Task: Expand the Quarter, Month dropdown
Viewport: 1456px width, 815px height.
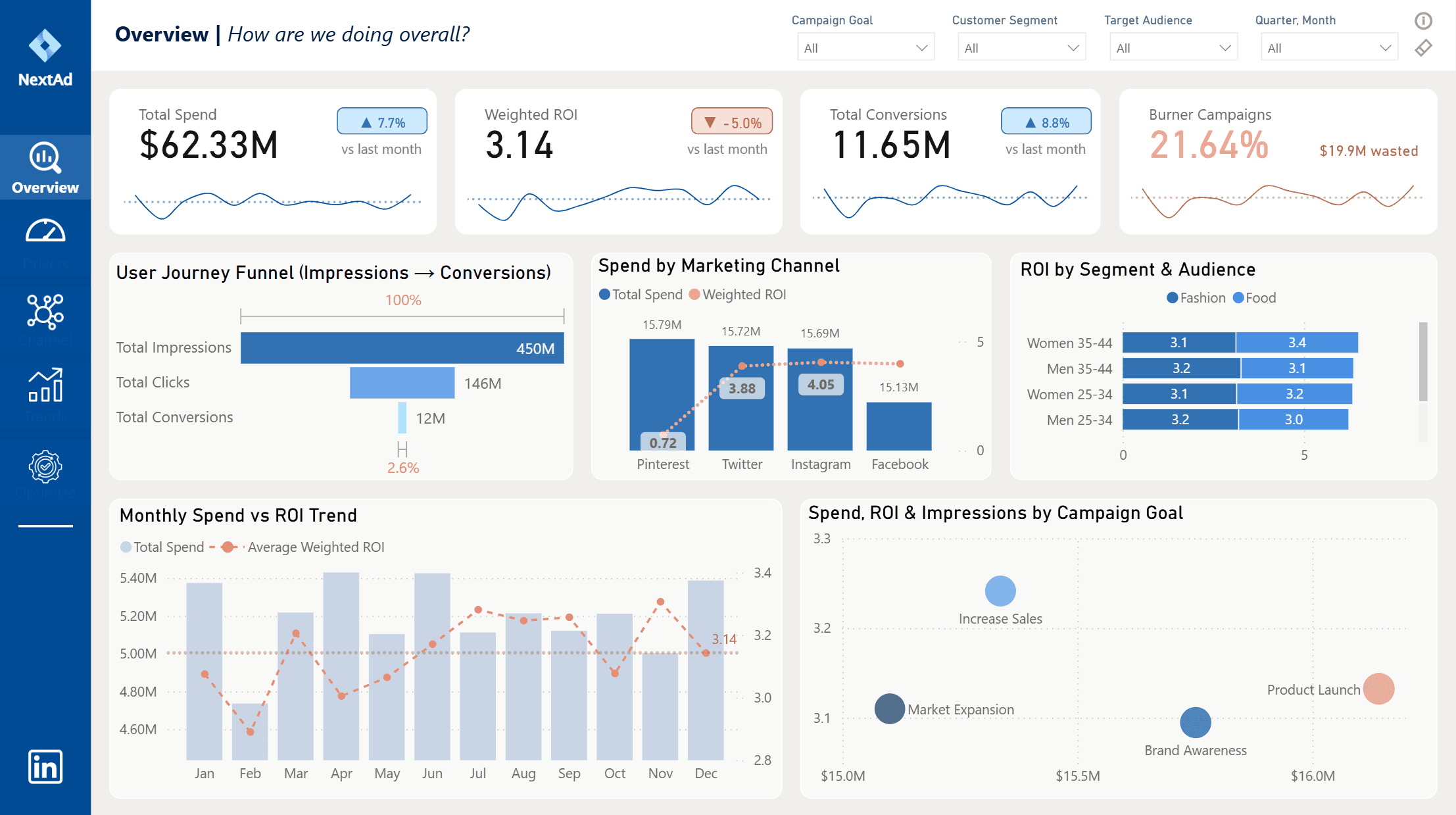Action: [1328, 48]
